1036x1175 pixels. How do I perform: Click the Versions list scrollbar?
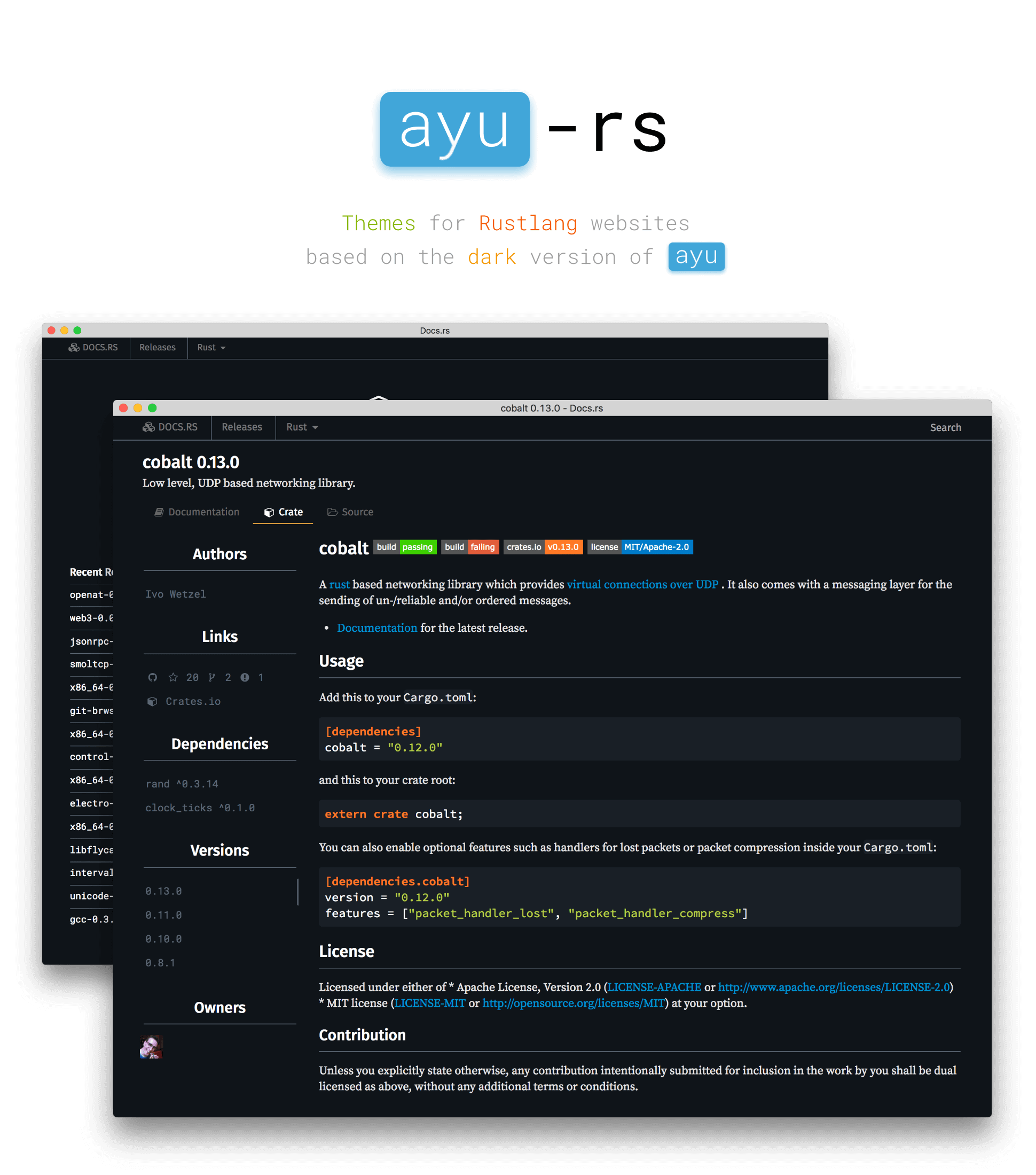click(297, 891)
